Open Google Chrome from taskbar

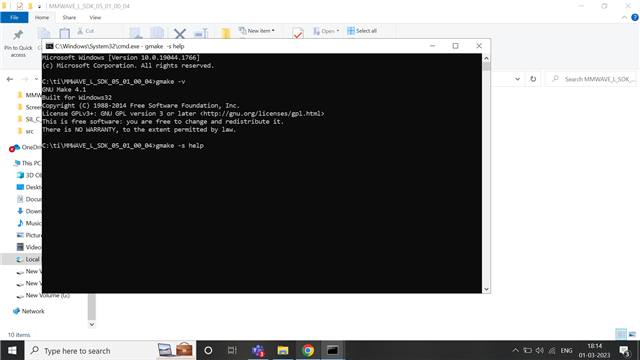click(308, 350)
